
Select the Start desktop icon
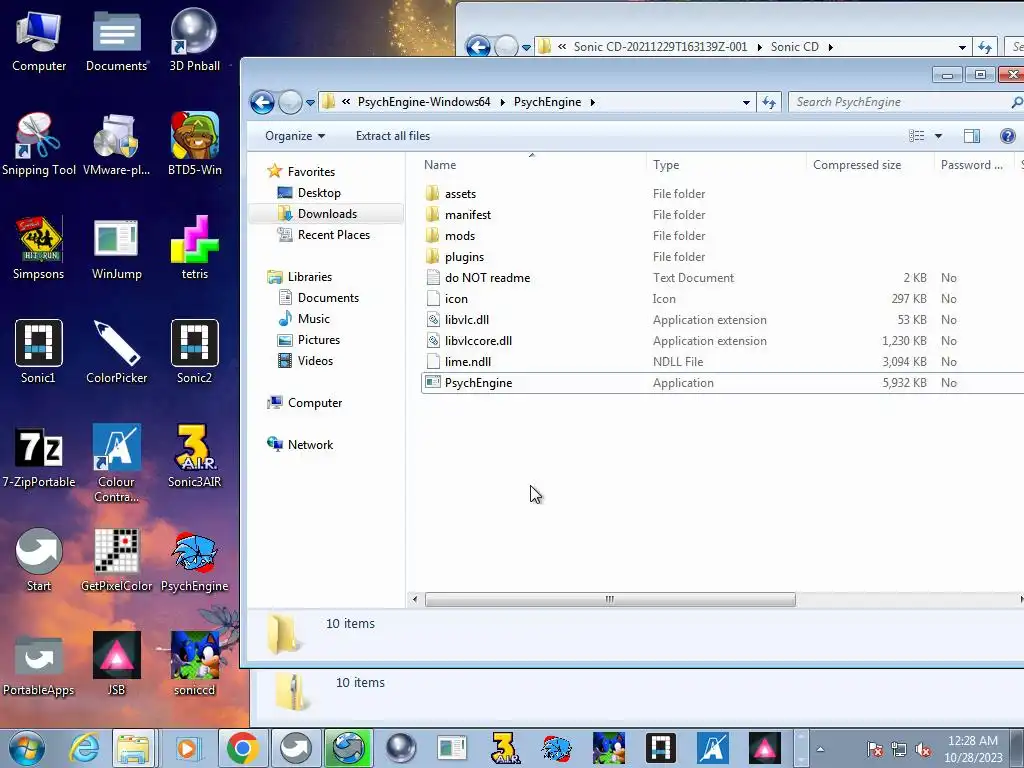(x=39, y=560)
